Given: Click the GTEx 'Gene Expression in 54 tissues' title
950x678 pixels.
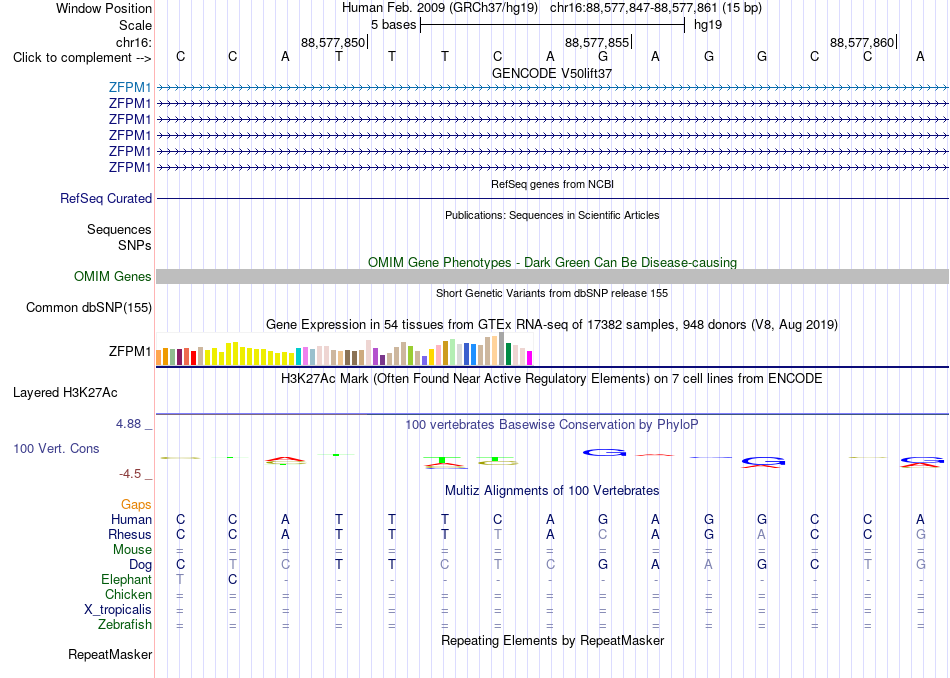Looking at the screenshot, I should pyautogui.click(x=552, y=325).
